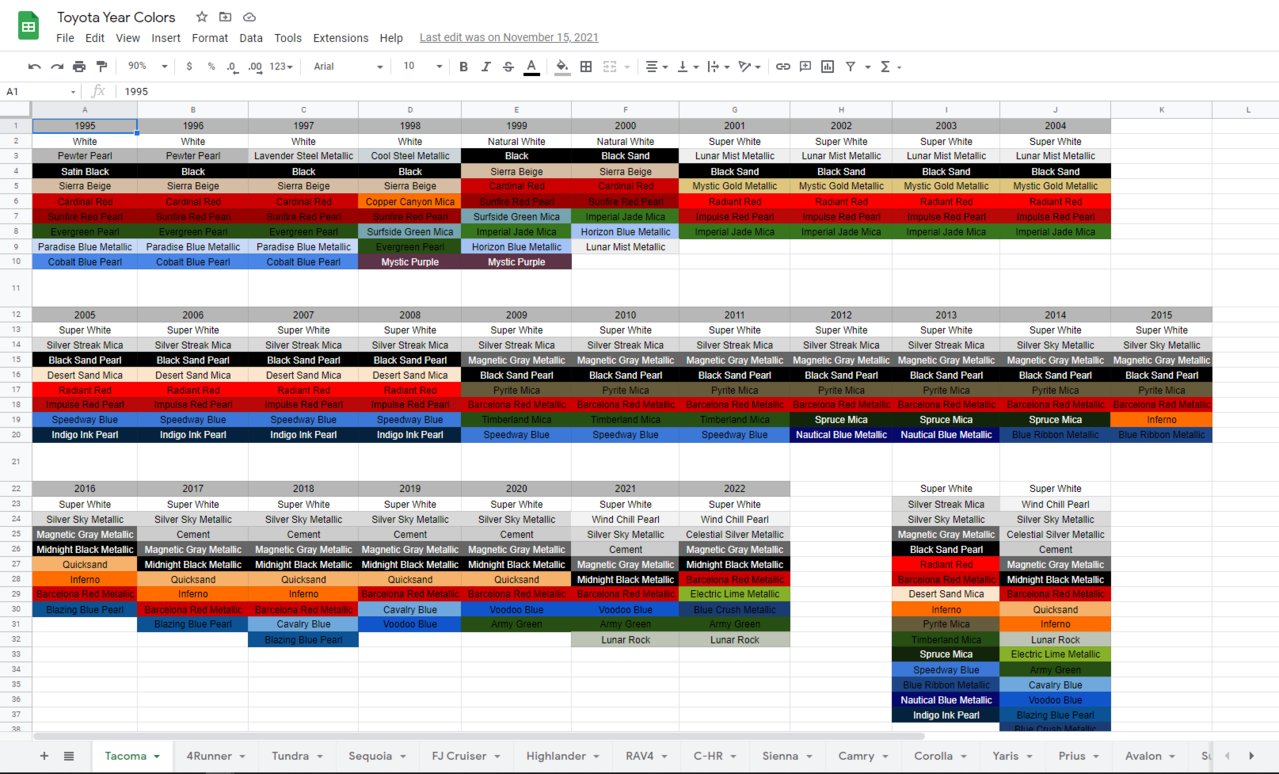Format as currency with dollar icon

click(189, 66)
